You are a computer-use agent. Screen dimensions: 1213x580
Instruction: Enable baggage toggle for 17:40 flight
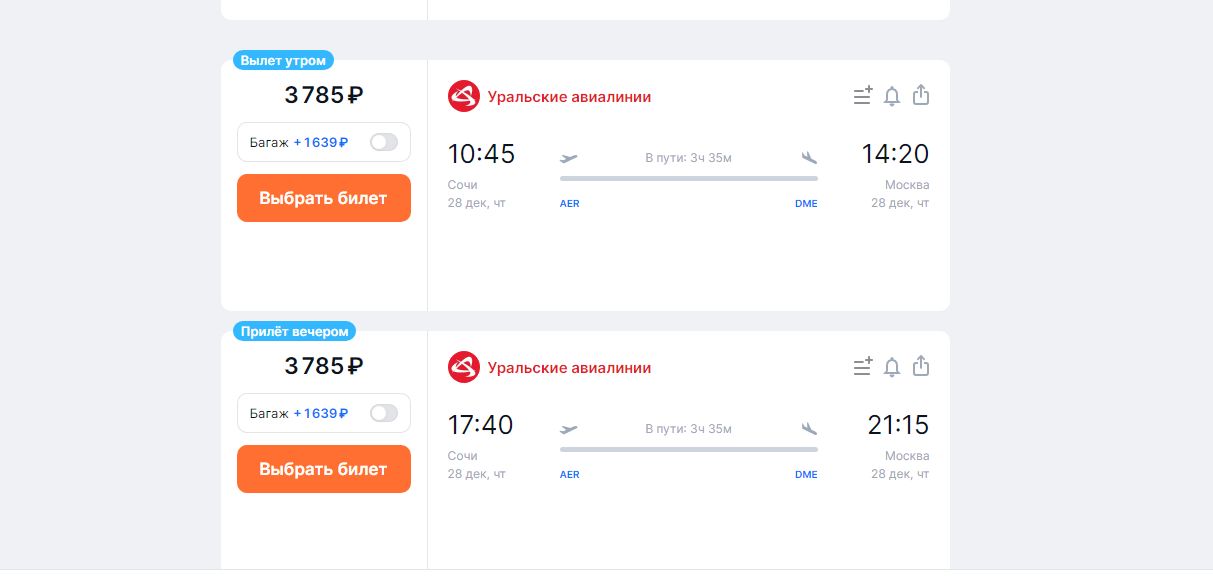pyautogui.click(x=384, y=413)
